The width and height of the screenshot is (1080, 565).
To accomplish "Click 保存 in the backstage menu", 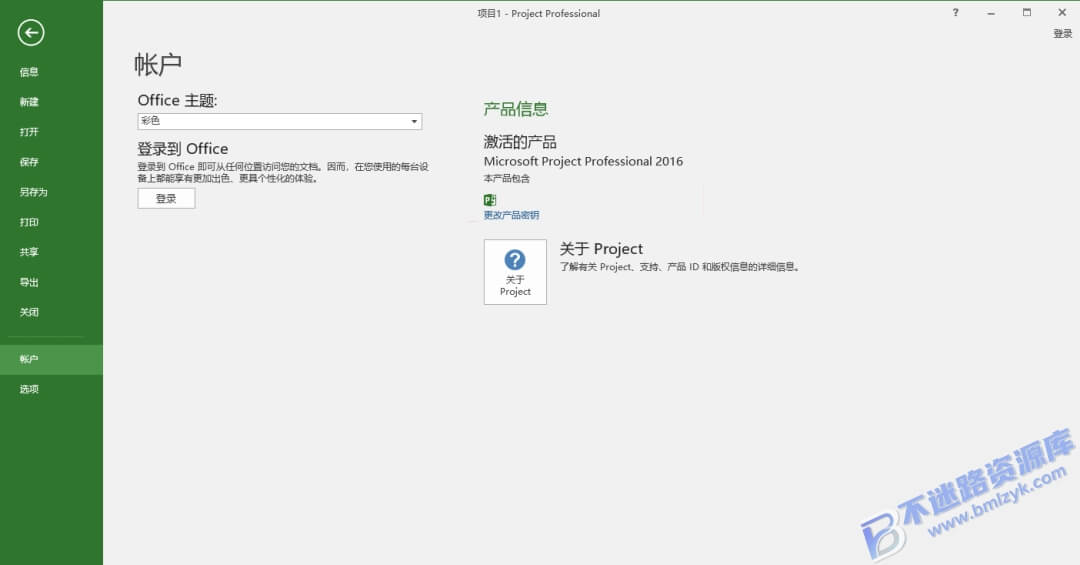I will (29, 162).
